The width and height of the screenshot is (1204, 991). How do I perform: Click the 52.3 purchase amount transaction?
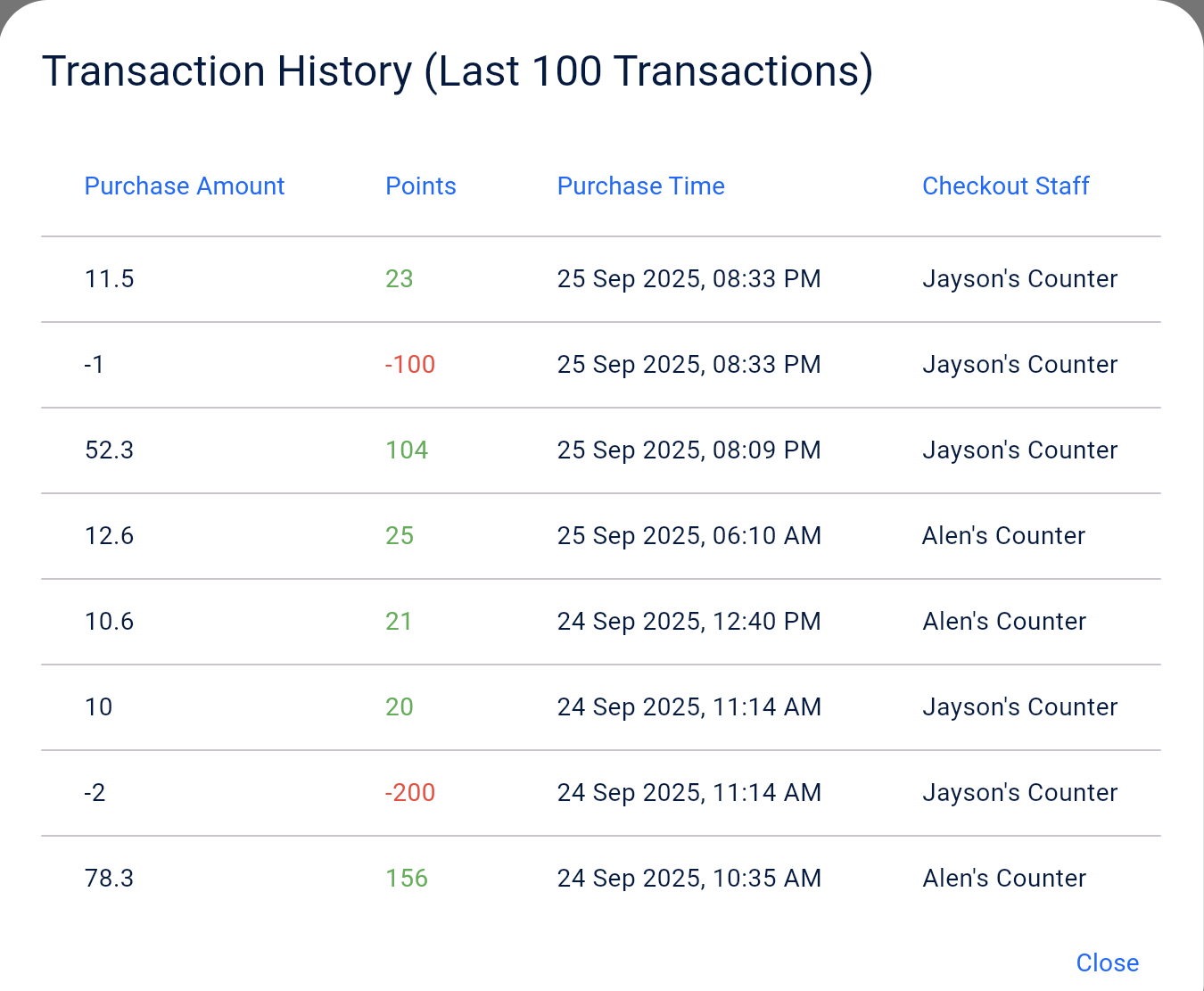[109, 450]
